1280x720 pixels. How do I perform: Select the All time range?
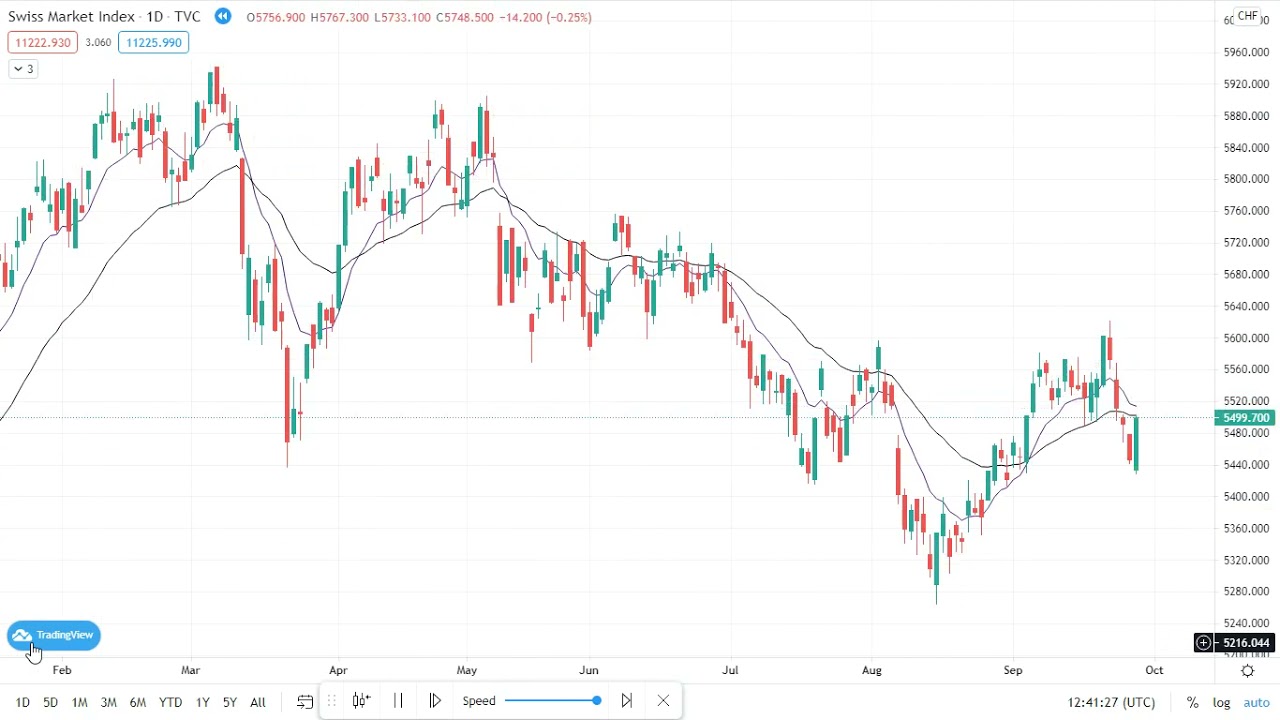[257, 703]
